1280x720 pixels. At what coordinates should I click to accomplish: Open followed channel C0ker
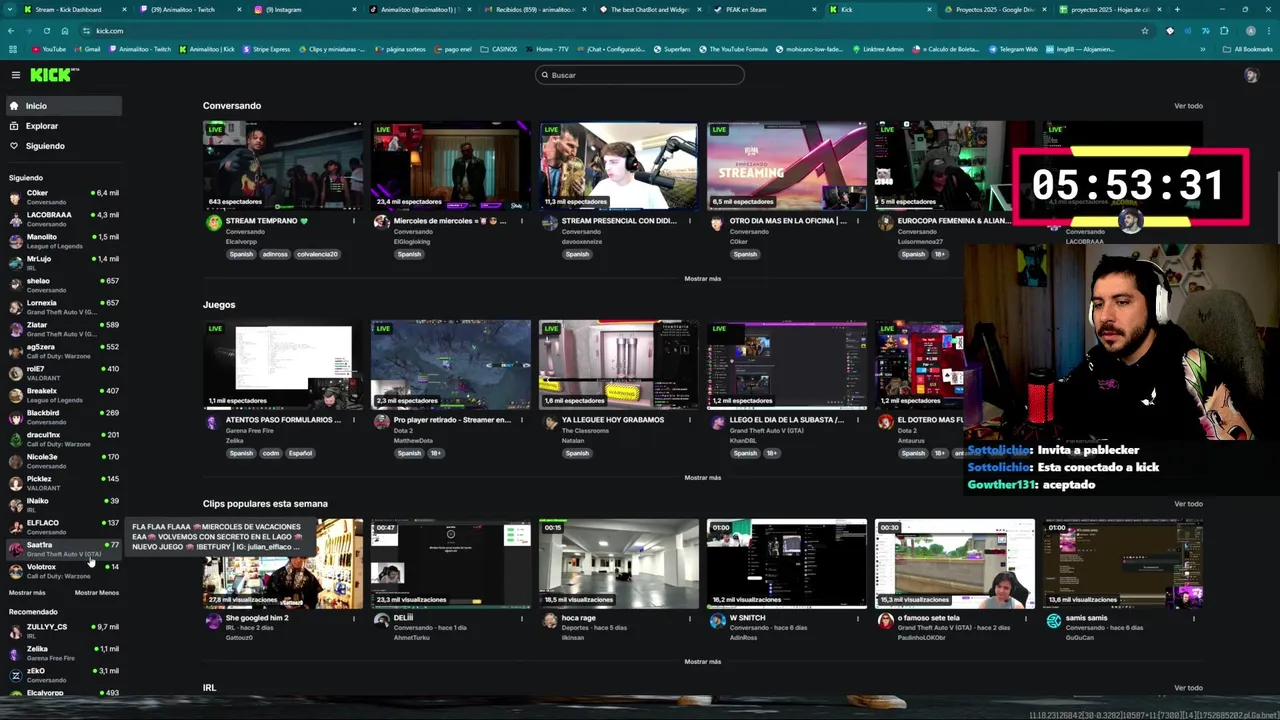(x=63, y=197)
